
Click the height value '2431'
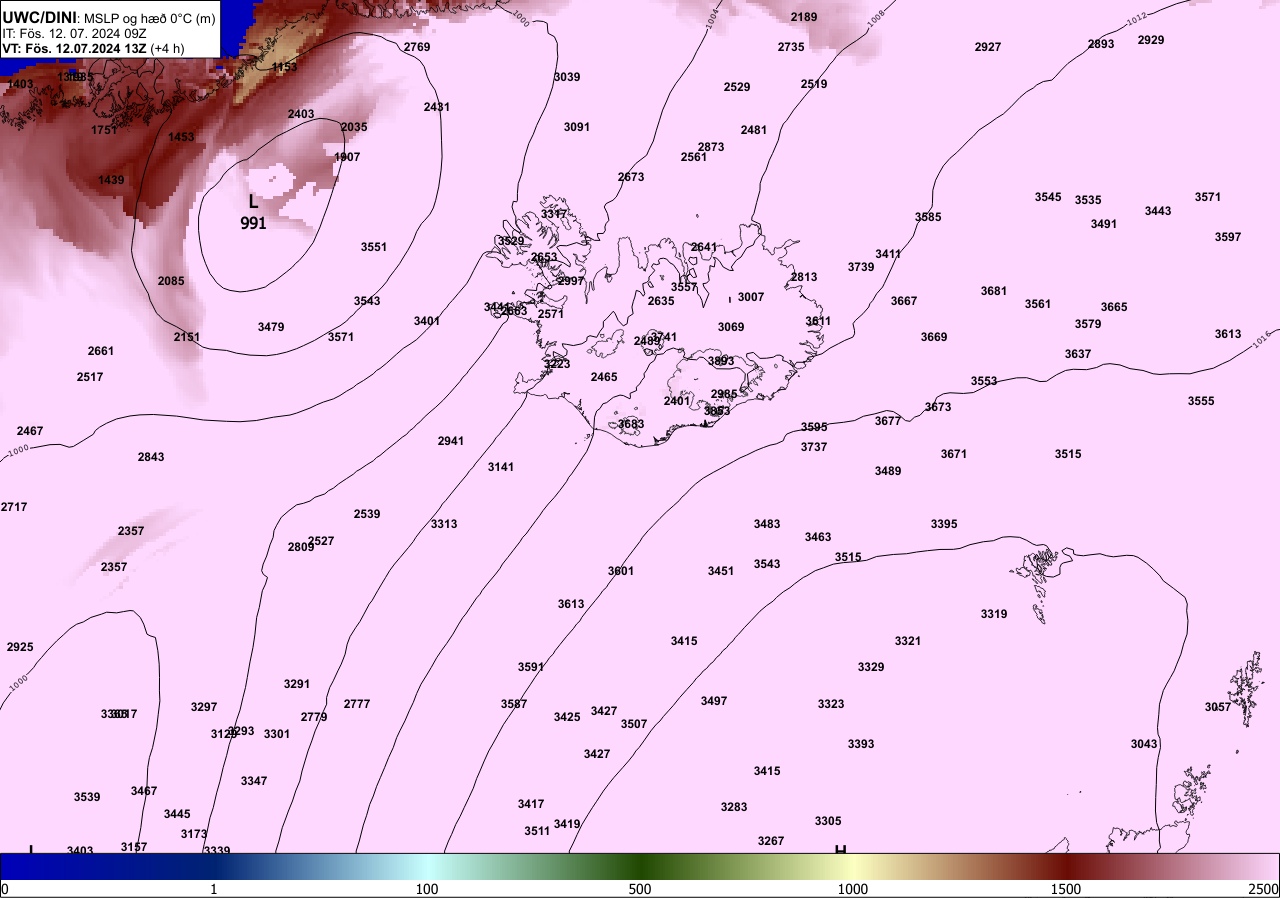(x=437, y=107)
